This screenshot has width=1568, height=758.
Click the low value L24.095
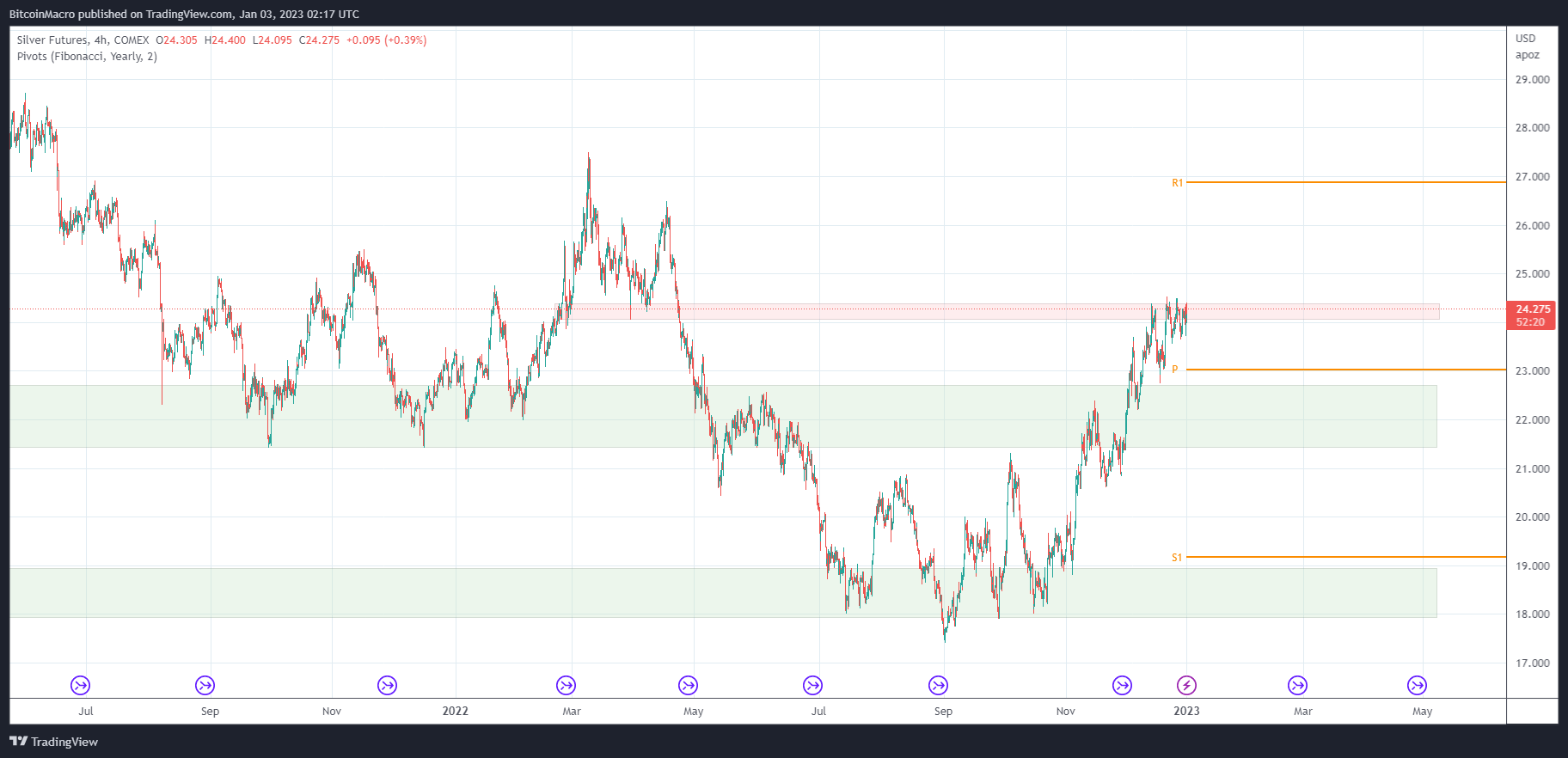coord(273,40)
